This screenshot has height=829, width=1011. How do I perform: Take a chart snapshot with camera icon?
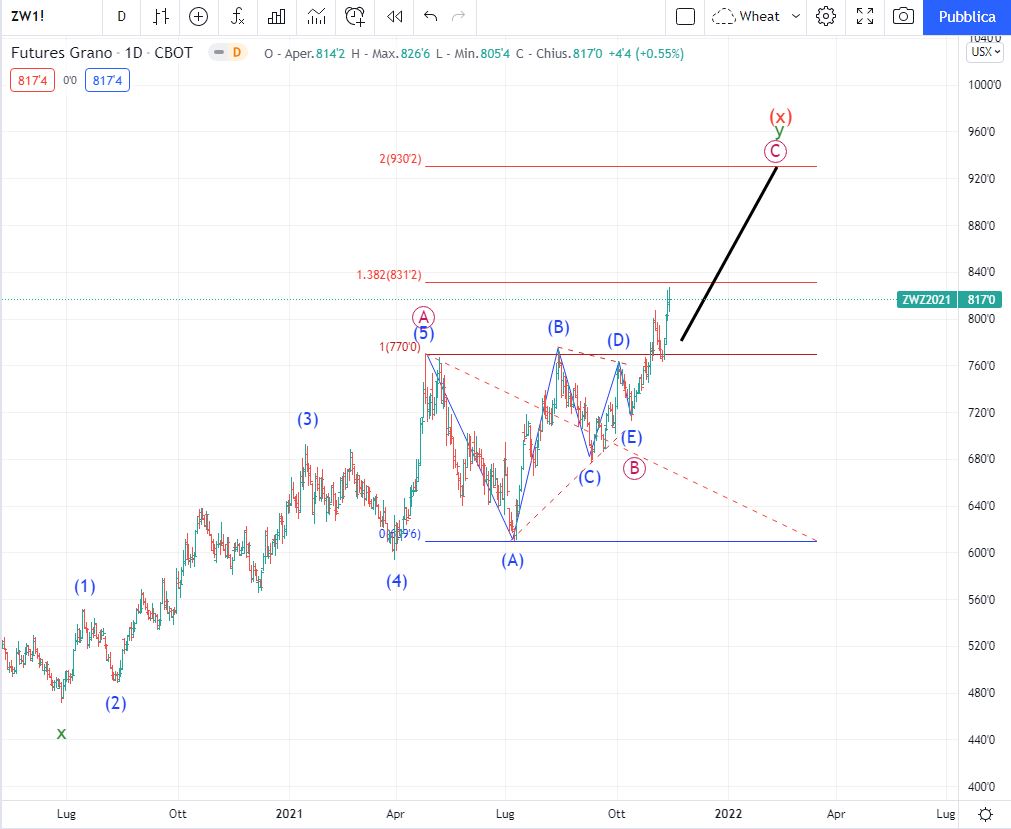click(903, 17)
